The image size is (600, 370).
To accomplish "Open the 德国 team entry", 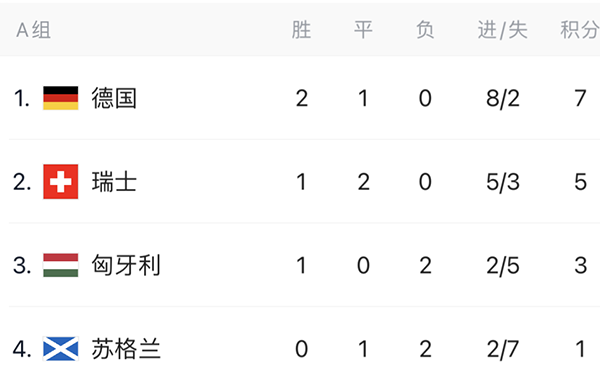I will (x=114, y=98).
